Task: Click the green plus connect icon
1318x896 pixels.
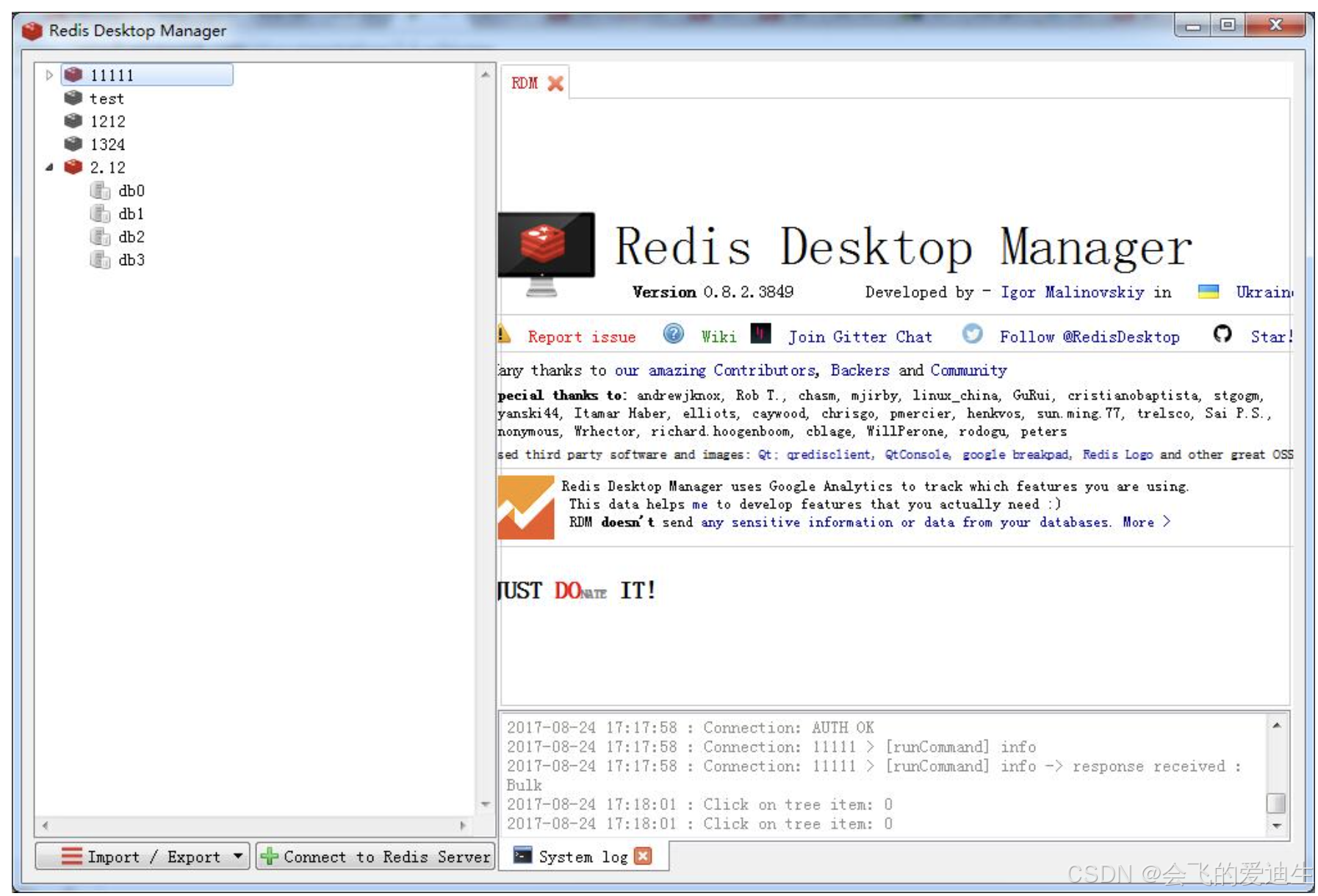Action: click(x=270, y=856)
